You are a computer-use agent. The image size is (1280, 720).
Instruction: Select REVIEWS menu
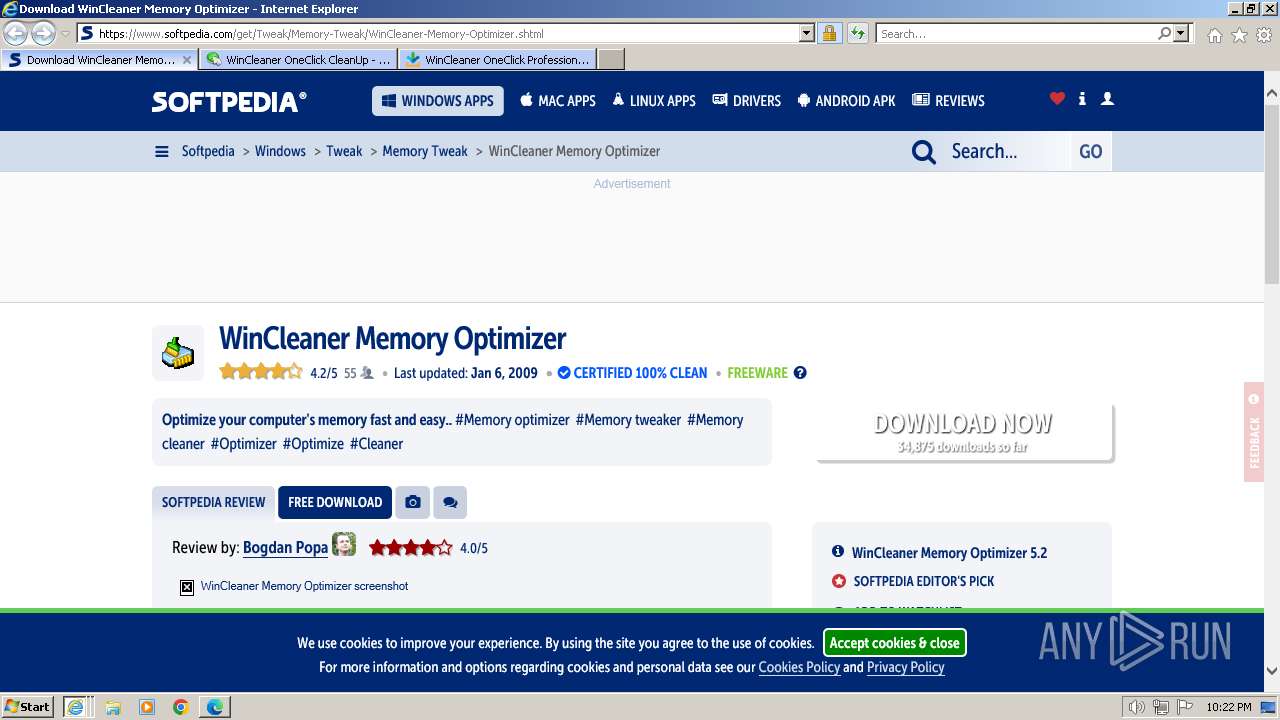point(948,101)
